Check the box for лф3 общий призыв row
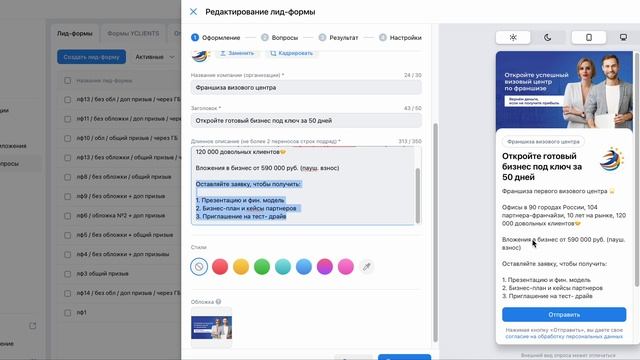This screenshot has width=640, height=360. pyautogui.click(x=67, y=274)
